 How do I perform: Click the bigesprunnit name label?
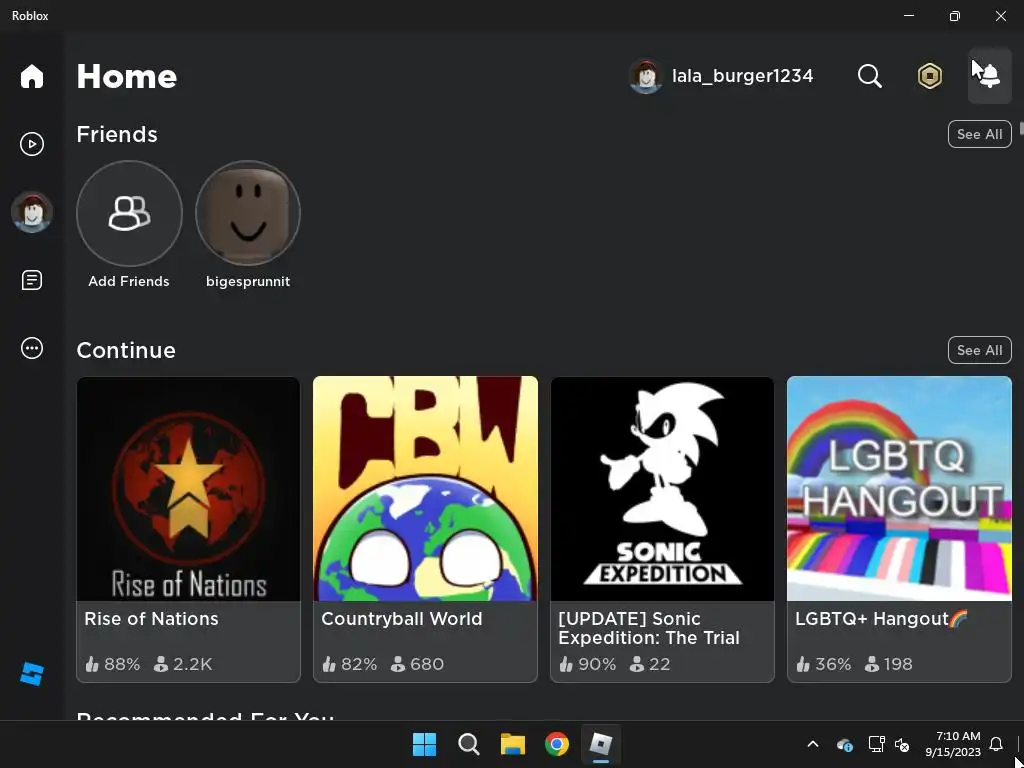[248, 281]
